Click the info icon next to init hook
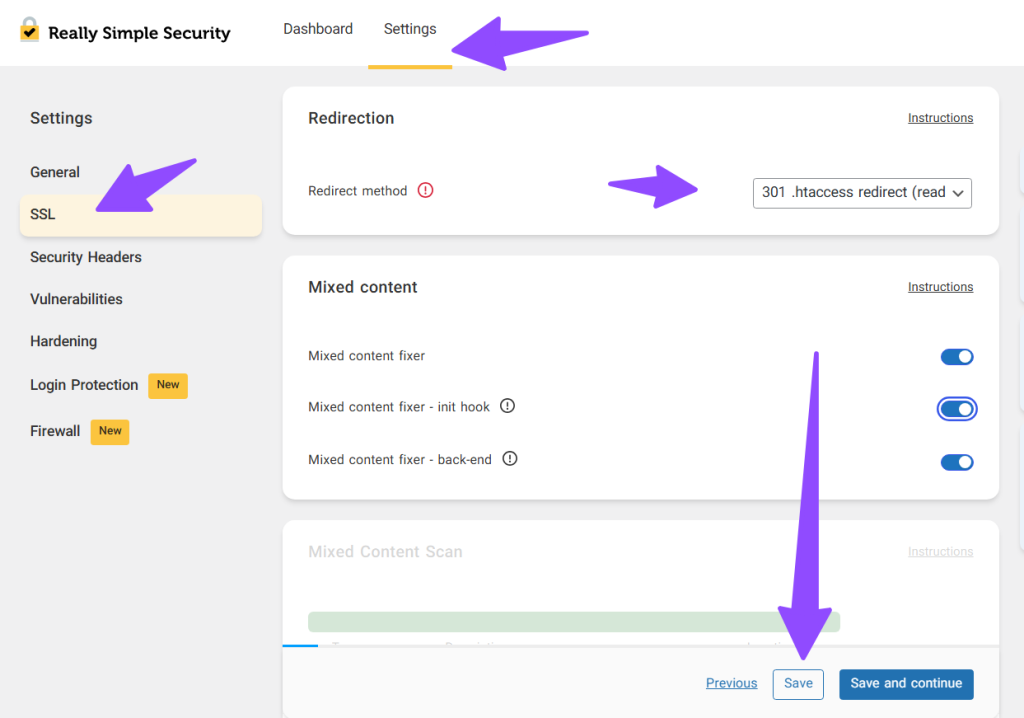1024x718 pixels. point(507,406)
